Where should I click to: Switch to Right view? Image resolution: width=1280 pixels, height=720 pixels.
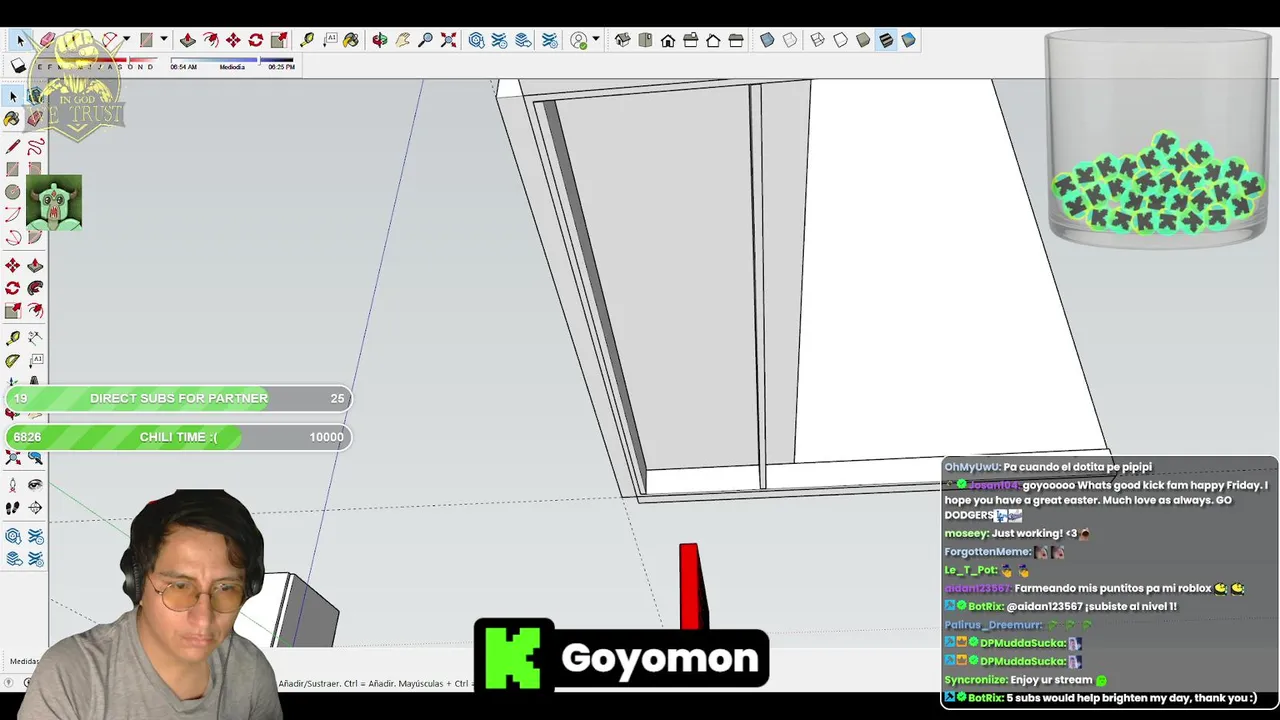point(690,40)
